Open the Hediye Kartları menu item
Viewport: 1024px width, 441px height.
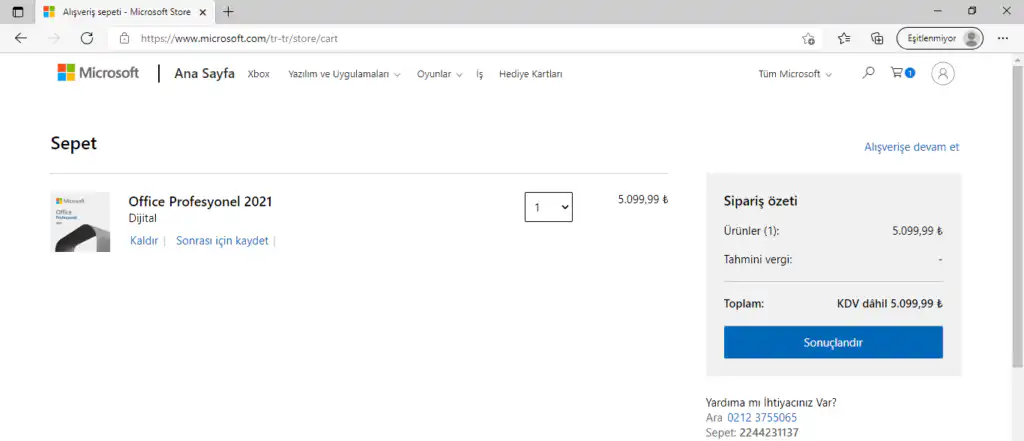(530, 74)
